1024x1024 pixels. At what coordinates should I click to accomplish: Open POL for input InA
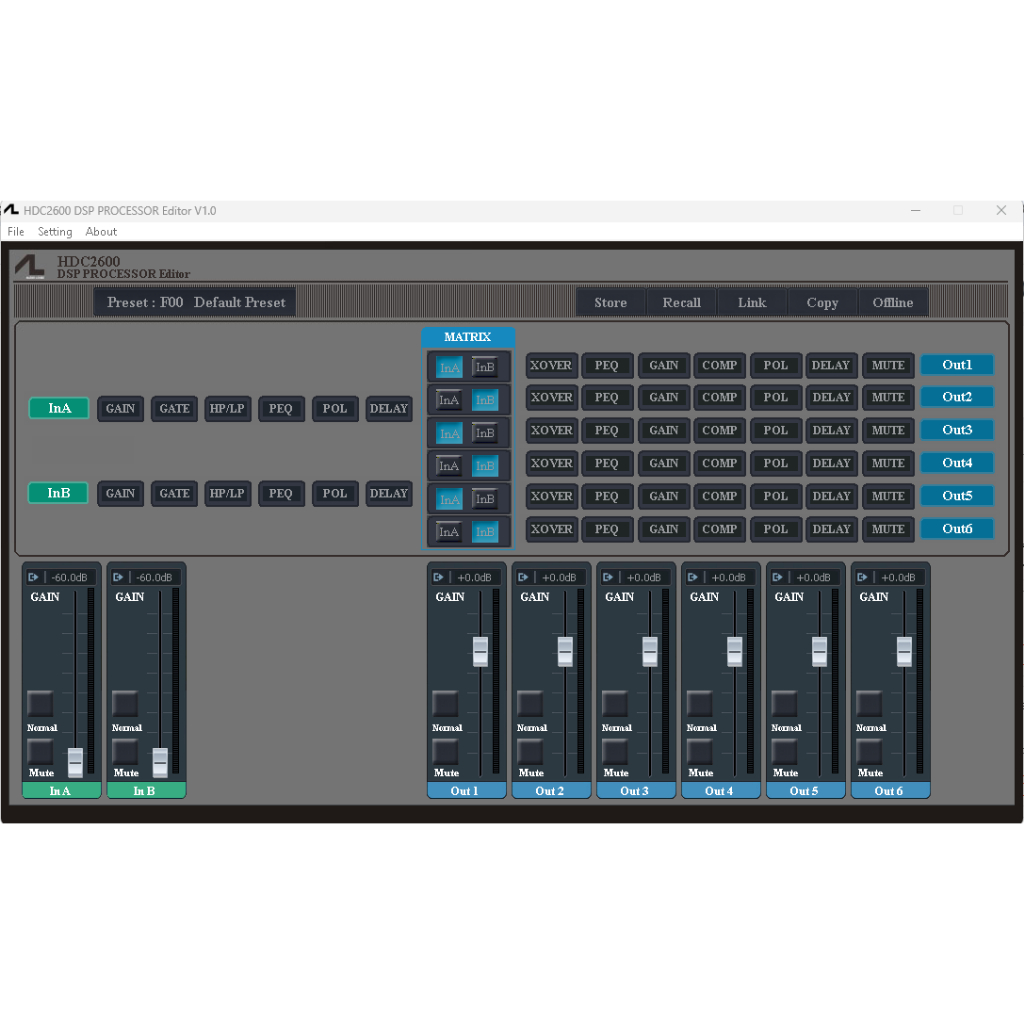click(x=334, y=409)
